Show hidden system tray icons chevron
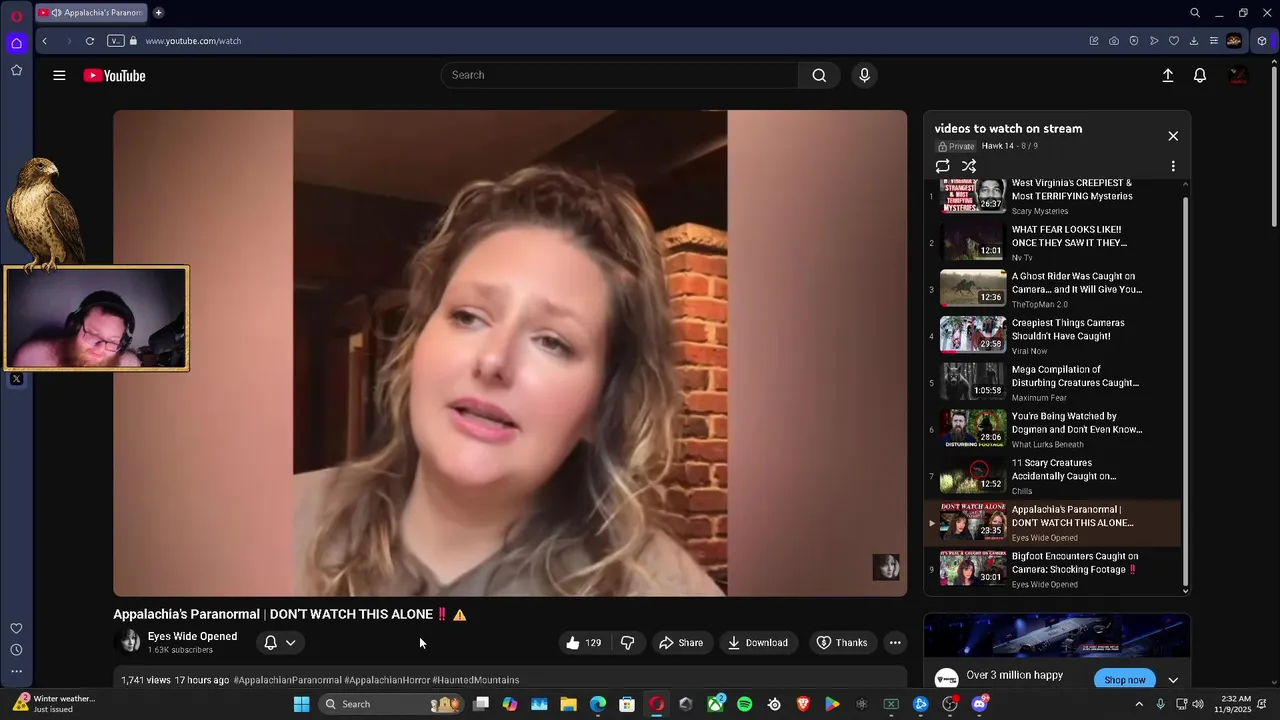Image resolution: width=1280 pixels, height=720 pixels. click(x=1139, y=704)
